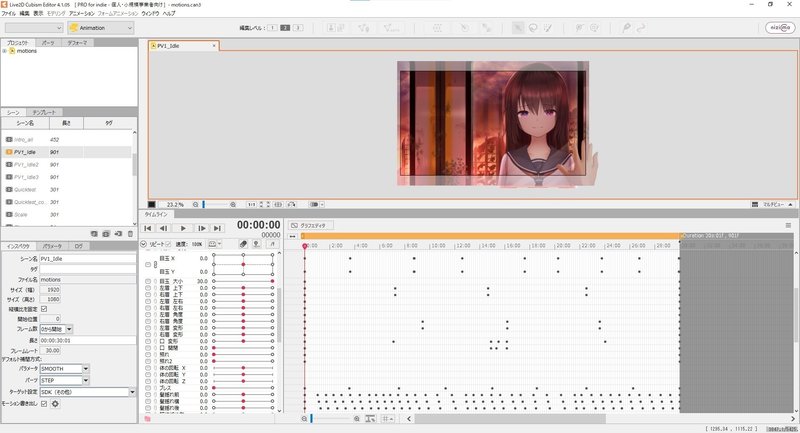Image resolution: width=800 pixels, height=433 pixels.
Task: Click the タグ input field
Action: (x=88, y=269)
